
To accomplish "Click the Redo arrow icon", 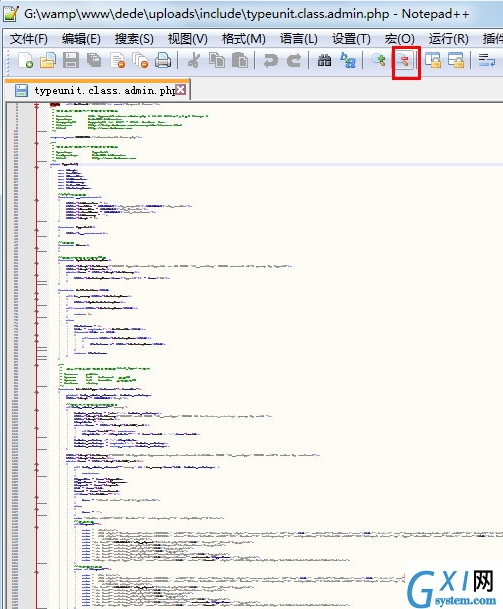I will pyautogui.click(x=294, y=61).
